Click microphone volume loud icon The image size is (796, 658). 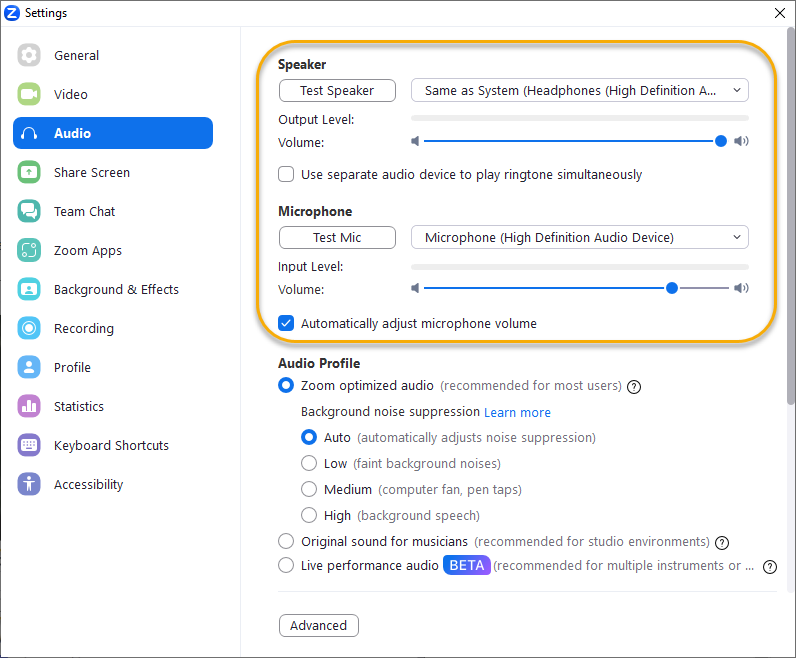coord(741,288)
